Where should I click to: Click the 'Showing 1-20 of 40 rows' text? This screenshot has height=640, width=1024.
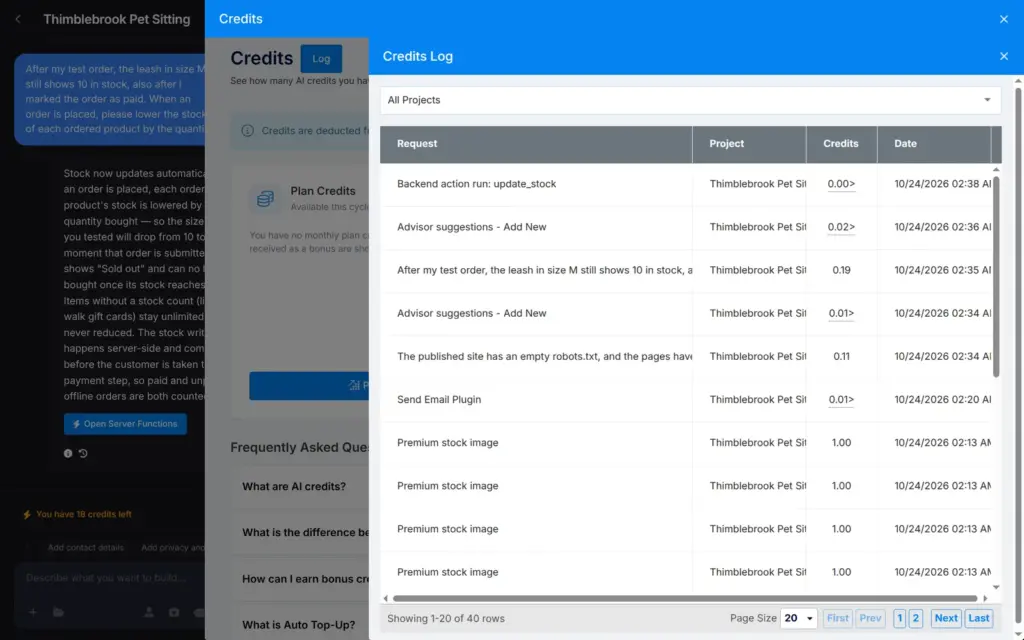coord(446,618)
